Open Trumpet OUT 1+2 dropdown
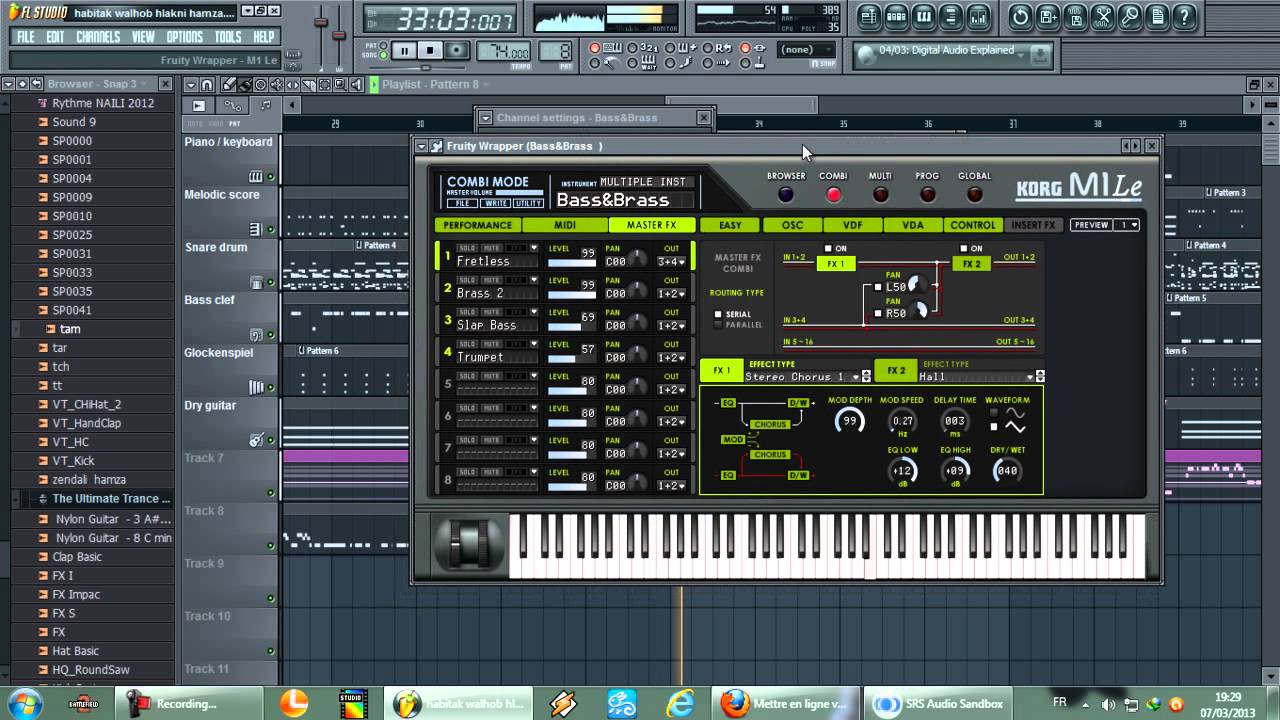 [x=672, y=358]
